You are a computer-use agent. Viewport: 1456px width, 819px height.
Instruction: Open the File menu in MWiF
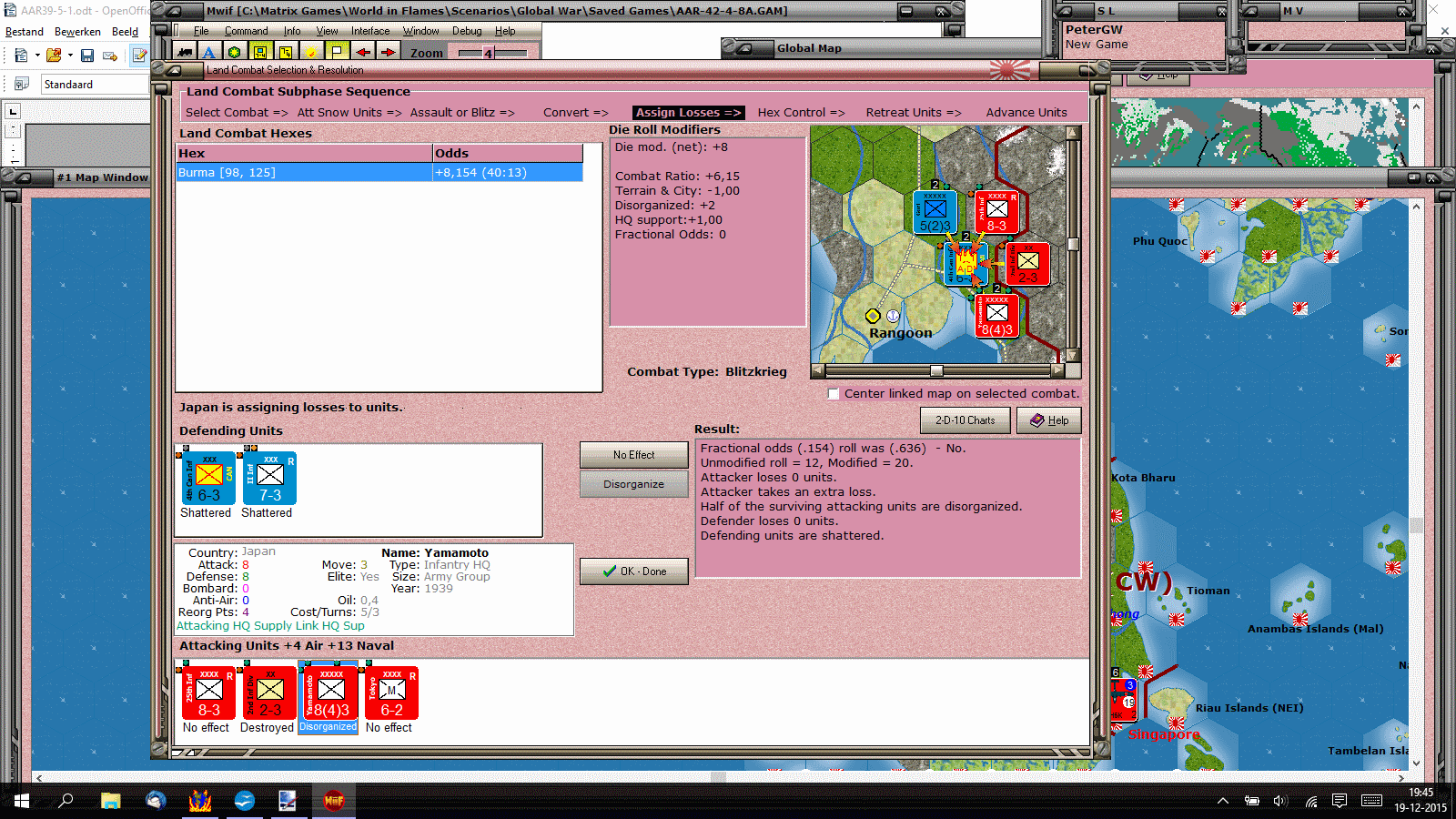[201, 31]
